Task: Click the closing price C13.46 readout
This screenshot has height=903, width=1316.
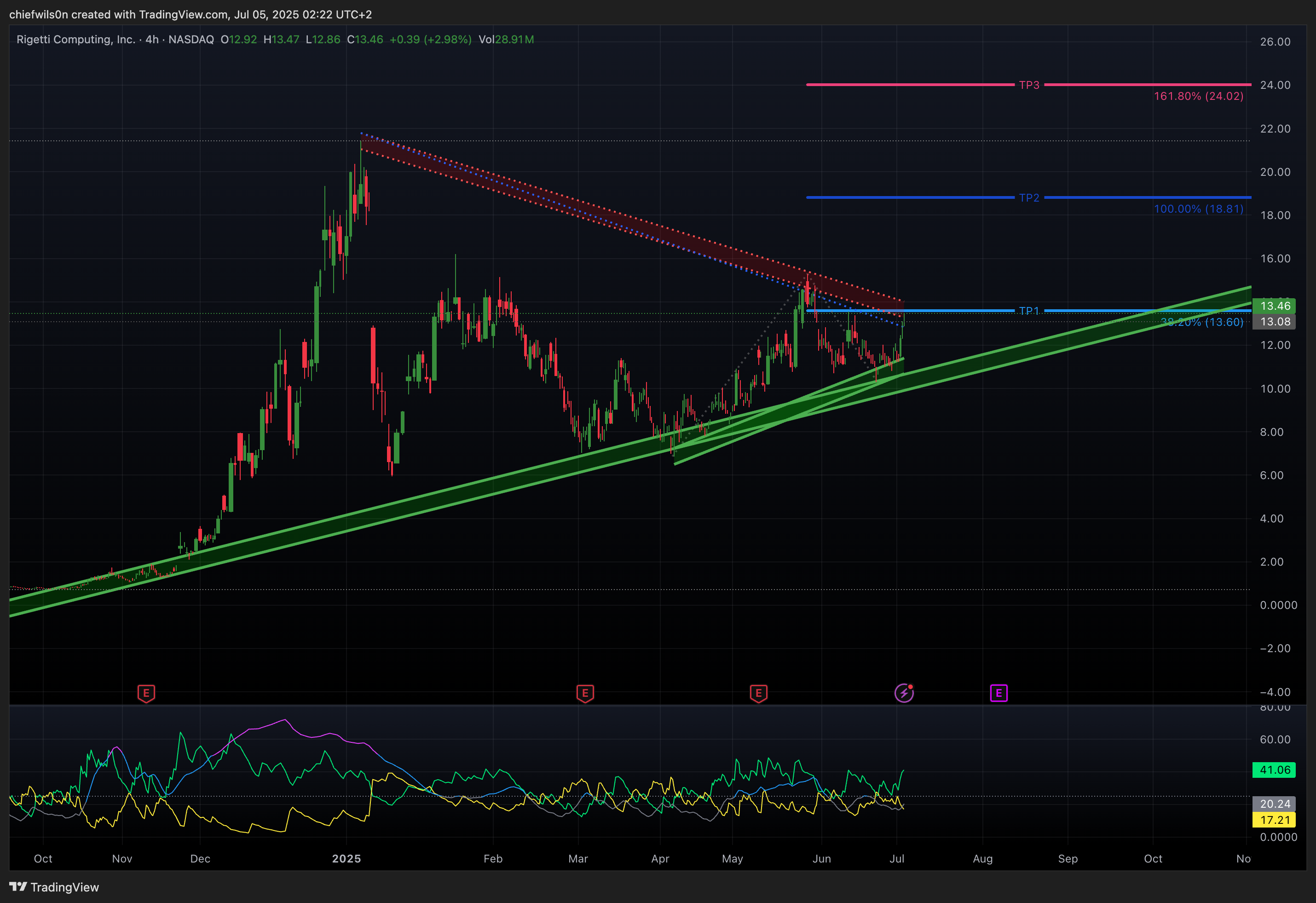Action: coord(365,40)
